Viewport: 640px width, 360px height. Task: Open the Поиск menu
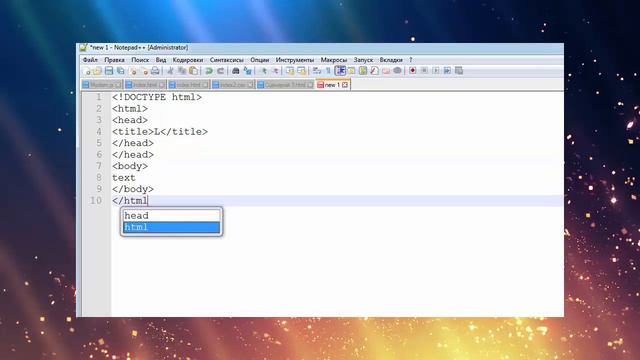coord(140,60)
